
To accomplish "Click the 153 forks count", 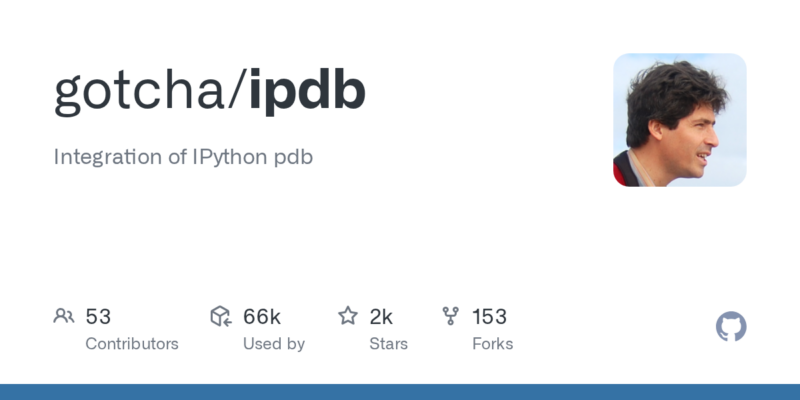I will [x=489, y=317].
